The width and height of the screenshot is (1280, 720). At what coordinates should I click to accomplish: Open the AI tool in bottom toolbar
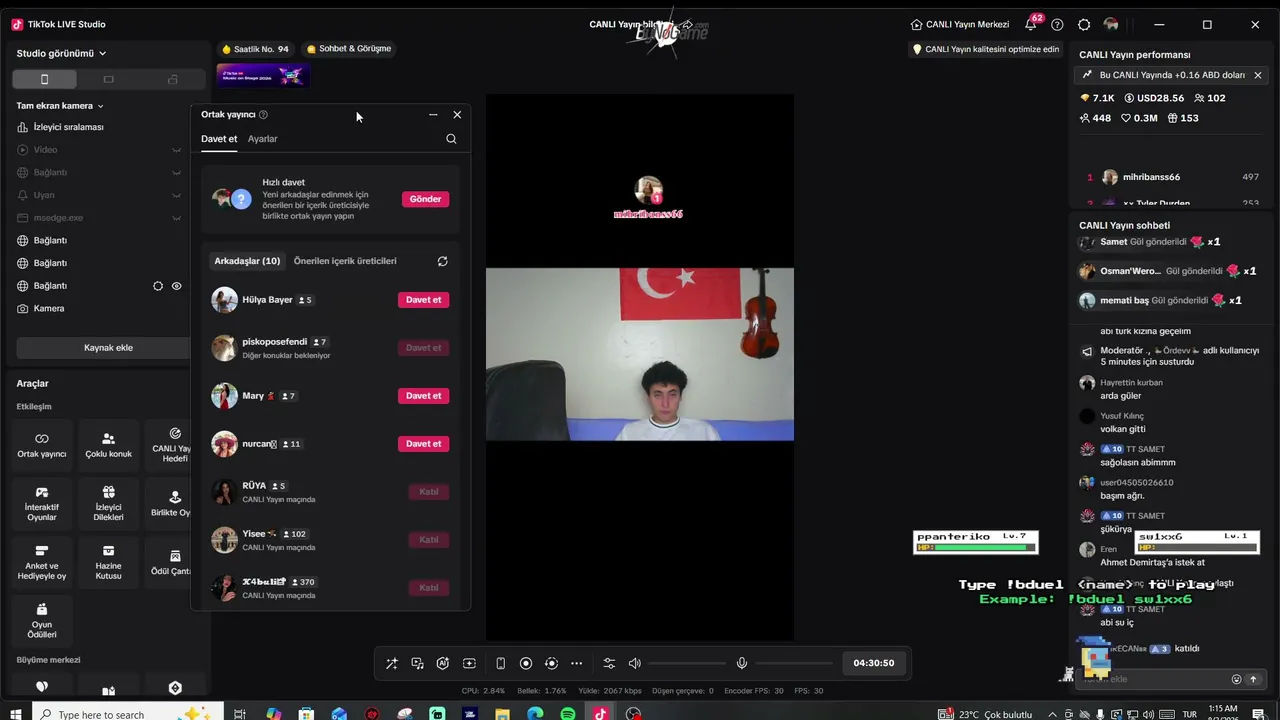click(x=443, y=663)
